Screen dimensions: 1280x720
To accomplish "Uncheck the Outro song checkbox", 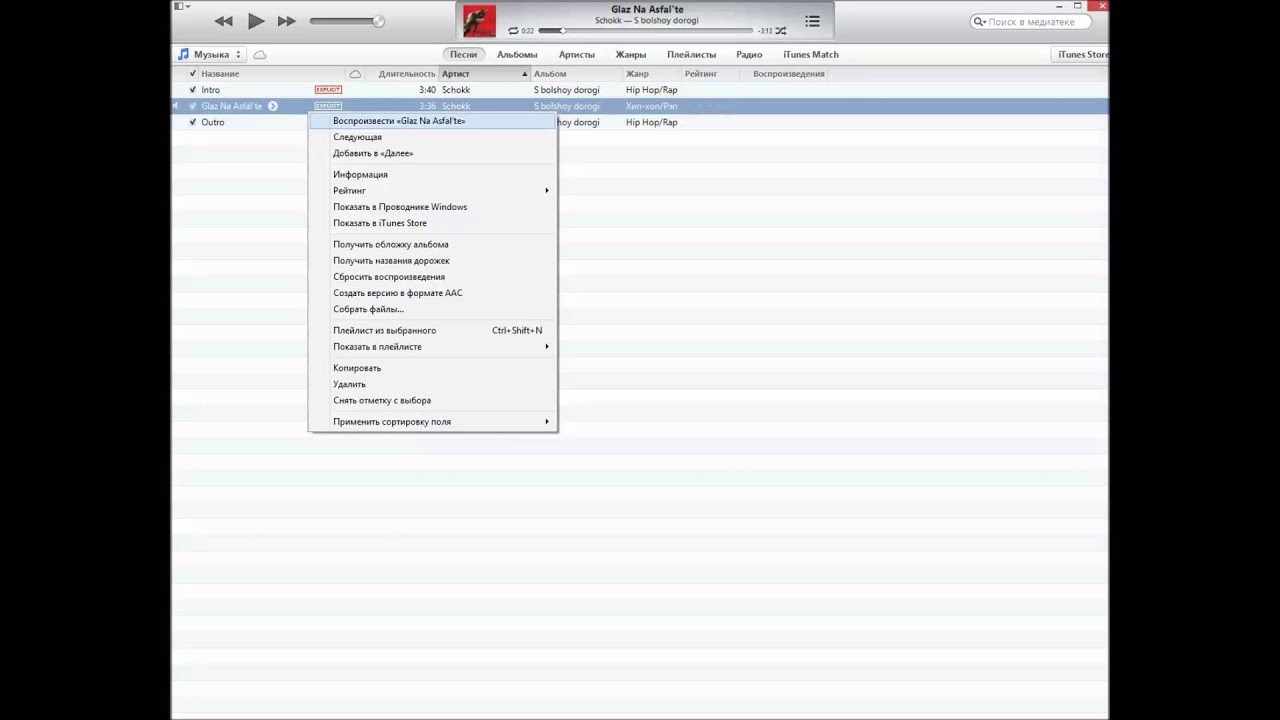I will pos(193,122).
